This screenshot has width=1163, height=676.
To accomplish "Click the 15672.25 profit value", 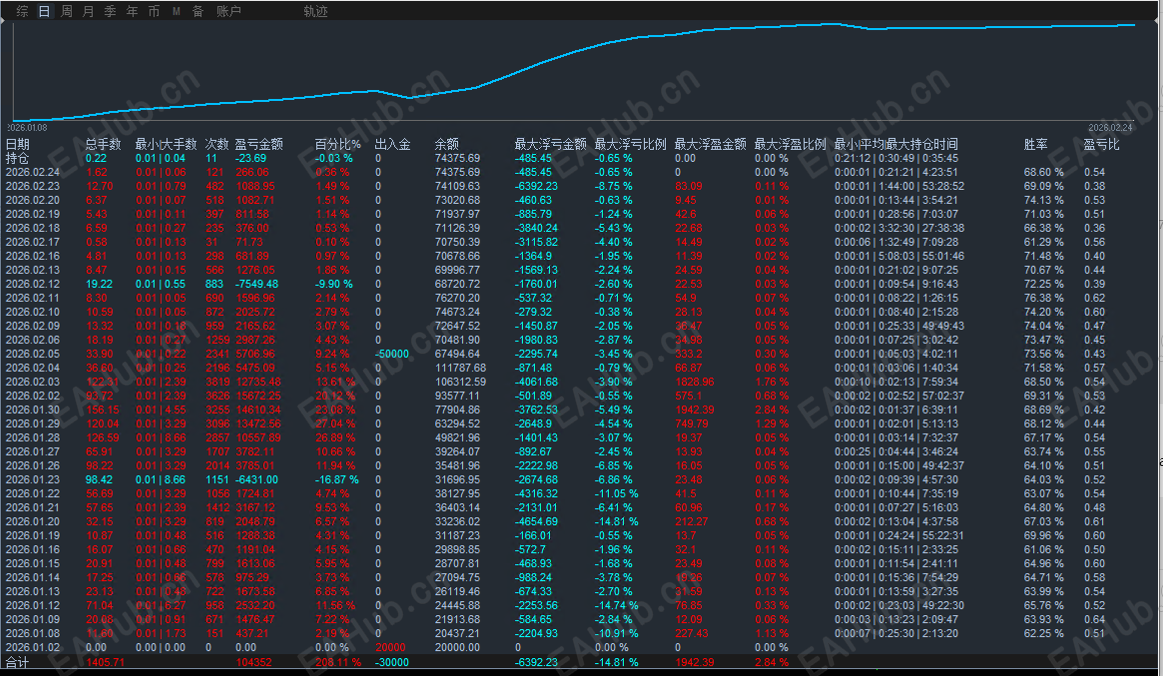I will point(258,396).
